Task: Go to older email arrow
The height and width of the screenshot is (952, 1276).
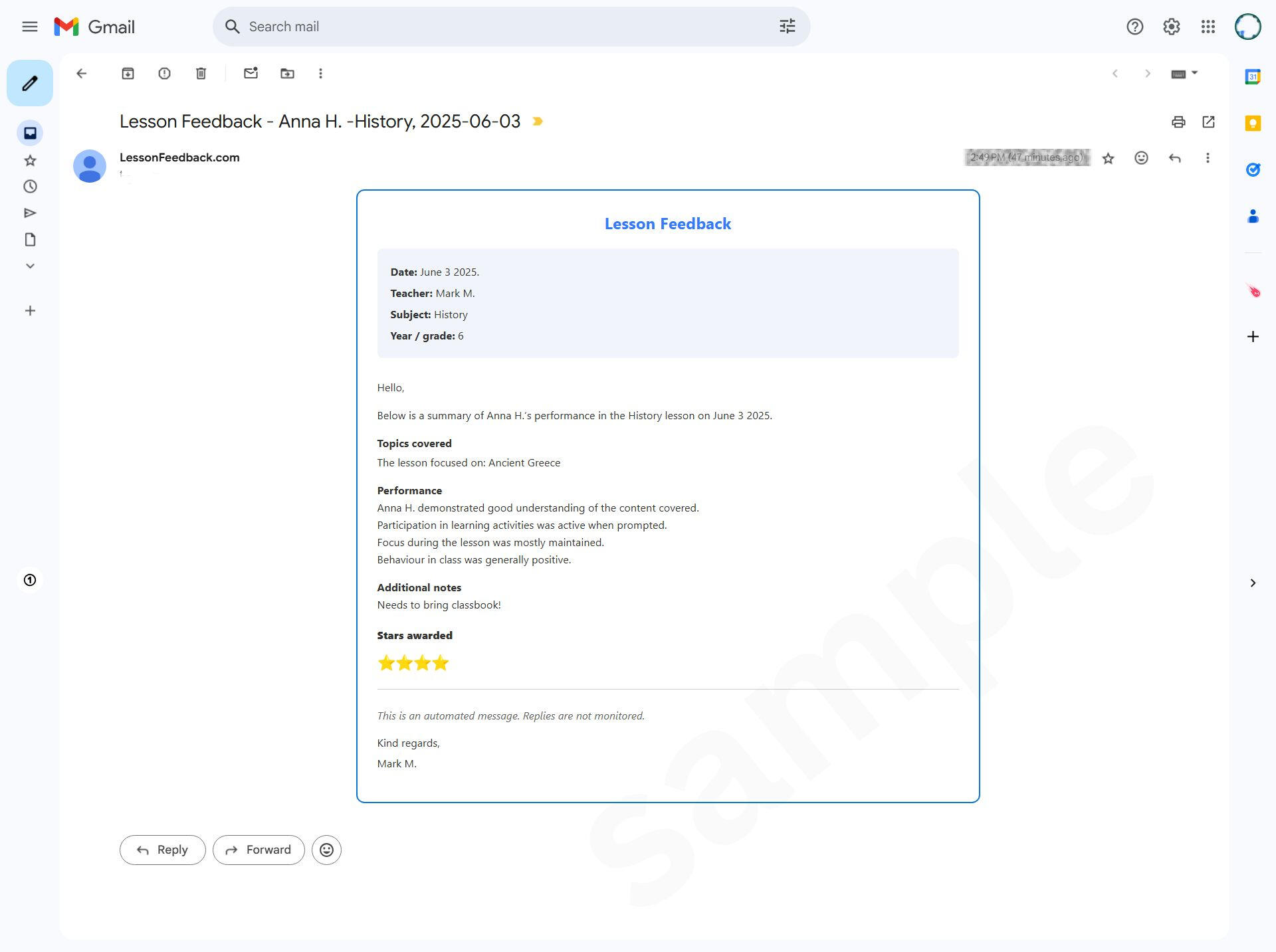Action: click(x=1147, y=74)
